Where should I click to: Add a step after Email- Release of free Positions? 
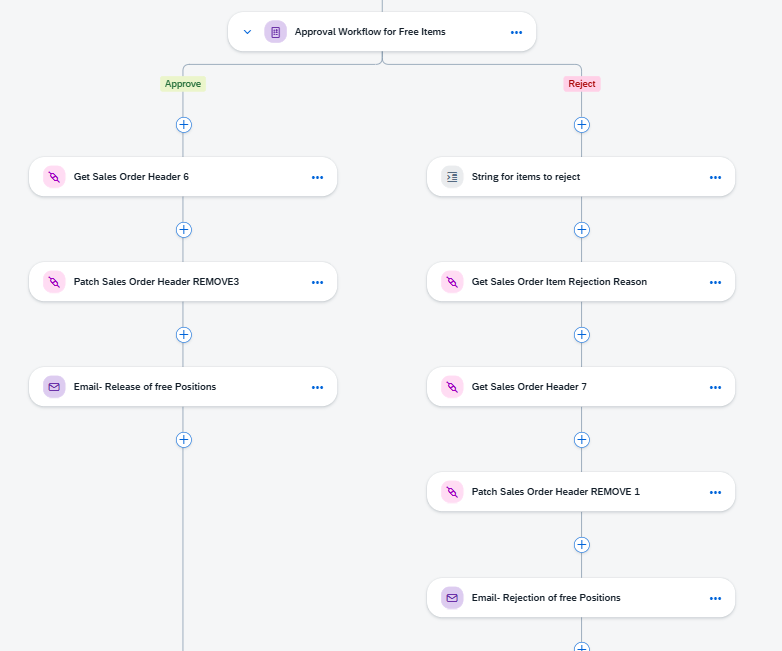184,439
